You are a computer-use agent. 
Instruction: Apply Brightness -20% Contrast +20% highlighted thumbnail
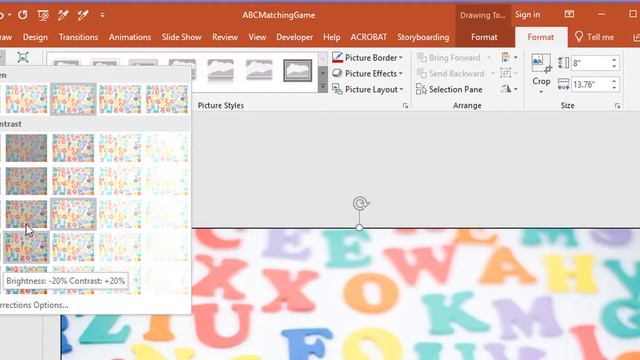click(x=26, y=247)
